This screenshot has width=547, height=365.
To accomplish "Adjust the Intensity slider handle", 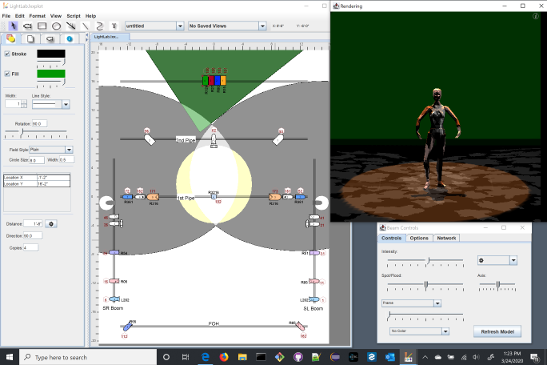I will pyautogui.click(x=428, y=260).
